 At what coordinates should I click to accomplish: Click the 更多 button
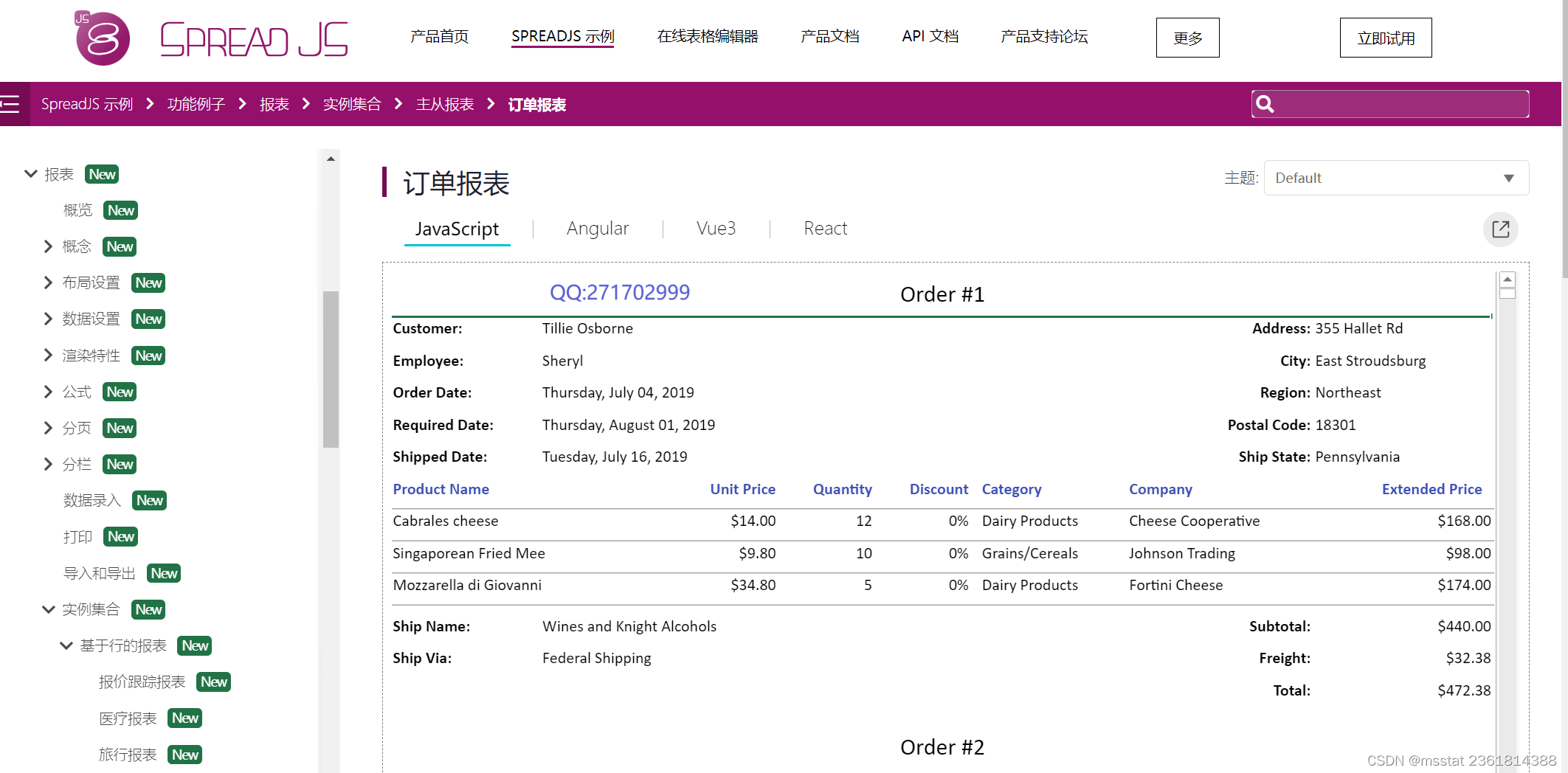point(1187,38)
